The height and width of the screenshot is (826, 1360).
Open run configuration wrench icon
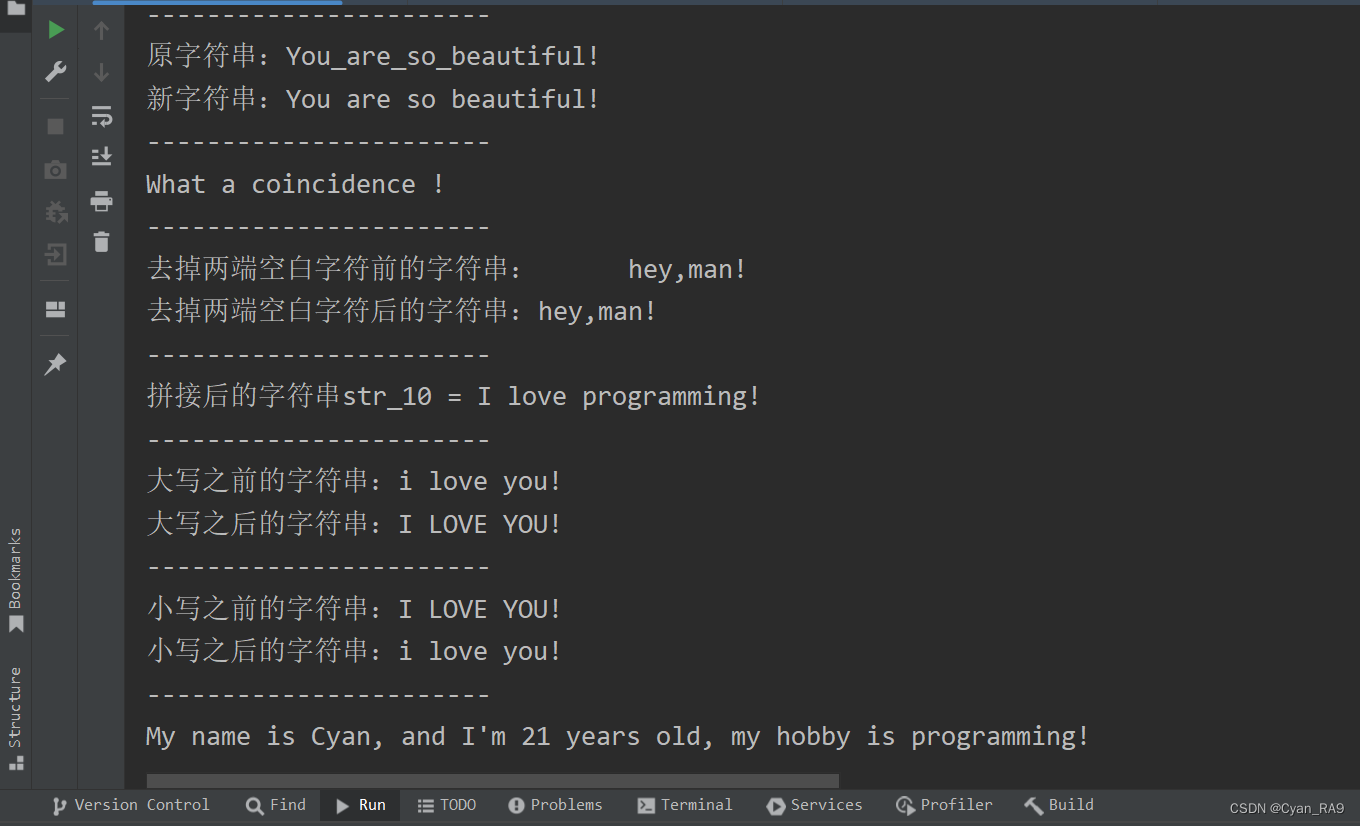click(x=56, y=72)
